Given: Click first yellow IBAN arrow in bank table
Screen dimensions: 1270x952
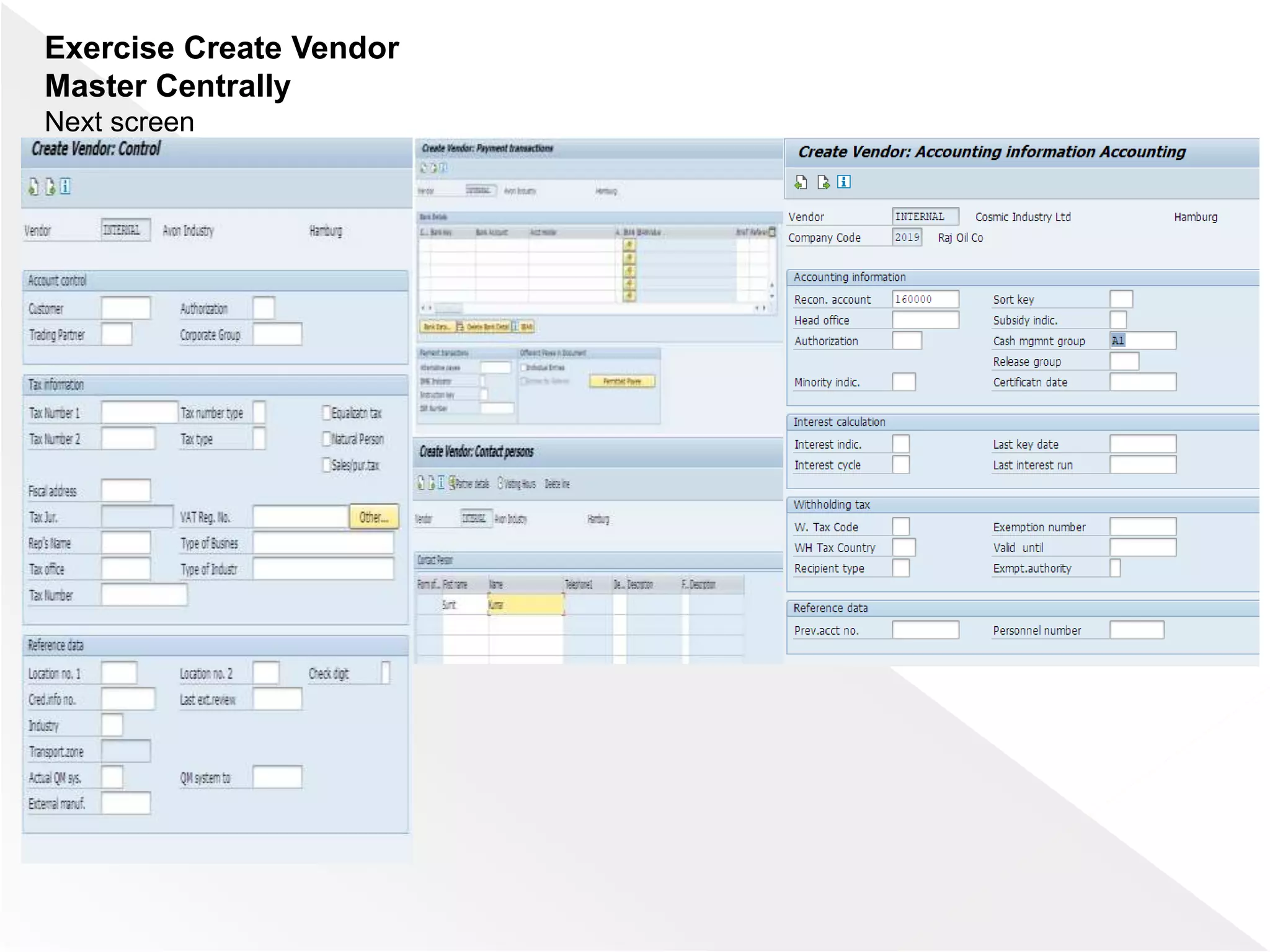Looking at the screenshot, I should [x=629, y=245].
